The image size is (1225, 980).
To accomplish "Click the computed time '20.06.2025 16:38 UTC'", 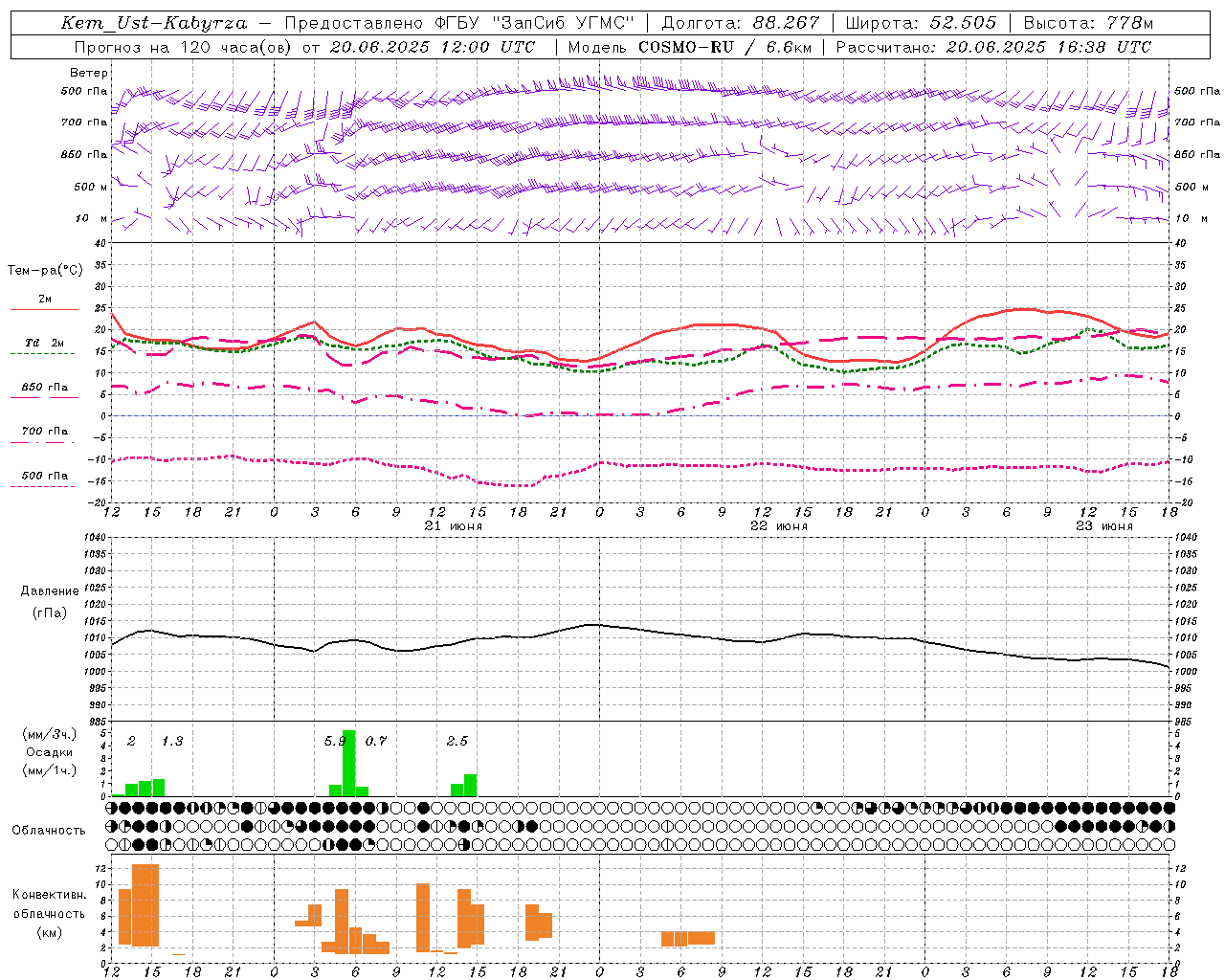I will coord(1048,47).
